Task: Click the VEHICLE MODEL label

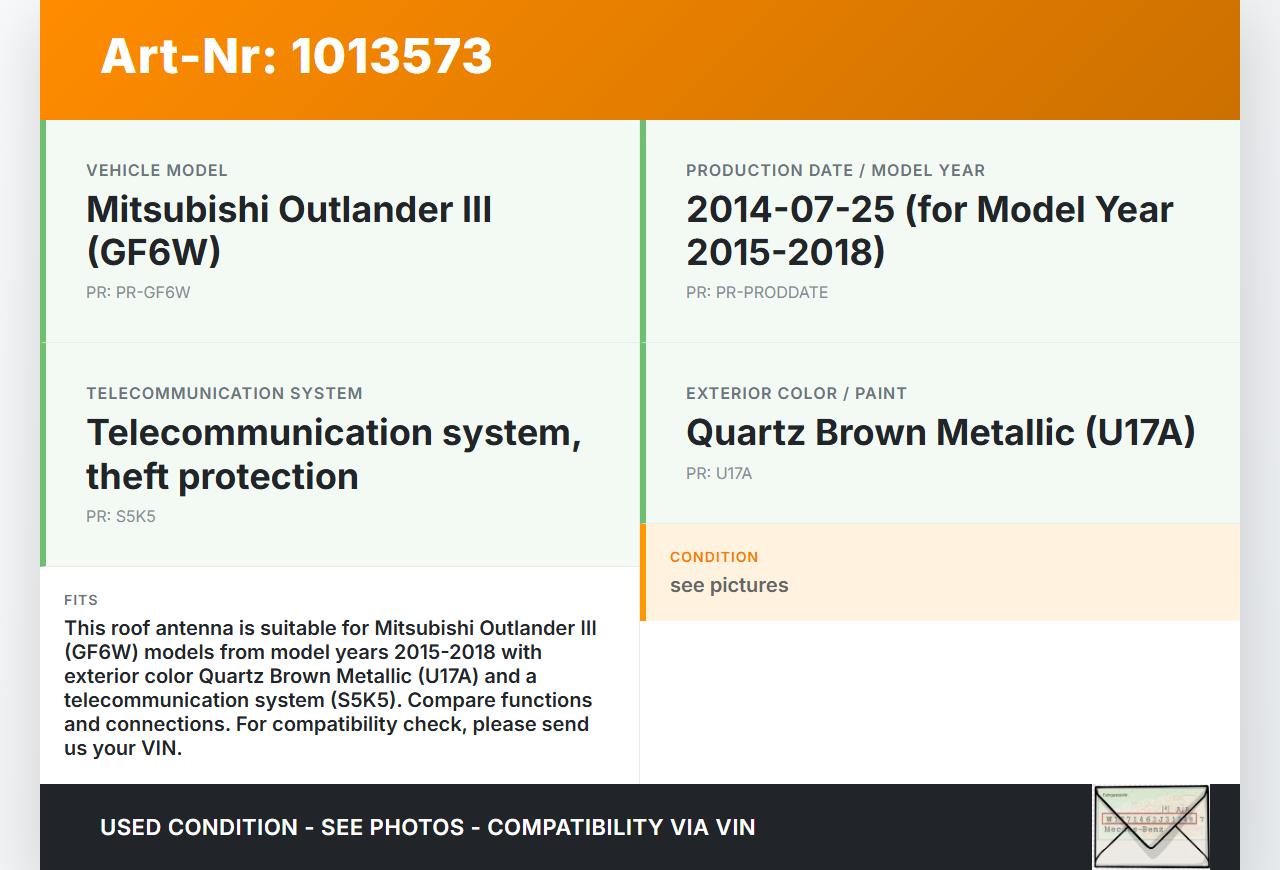Action: coord(157,170)
